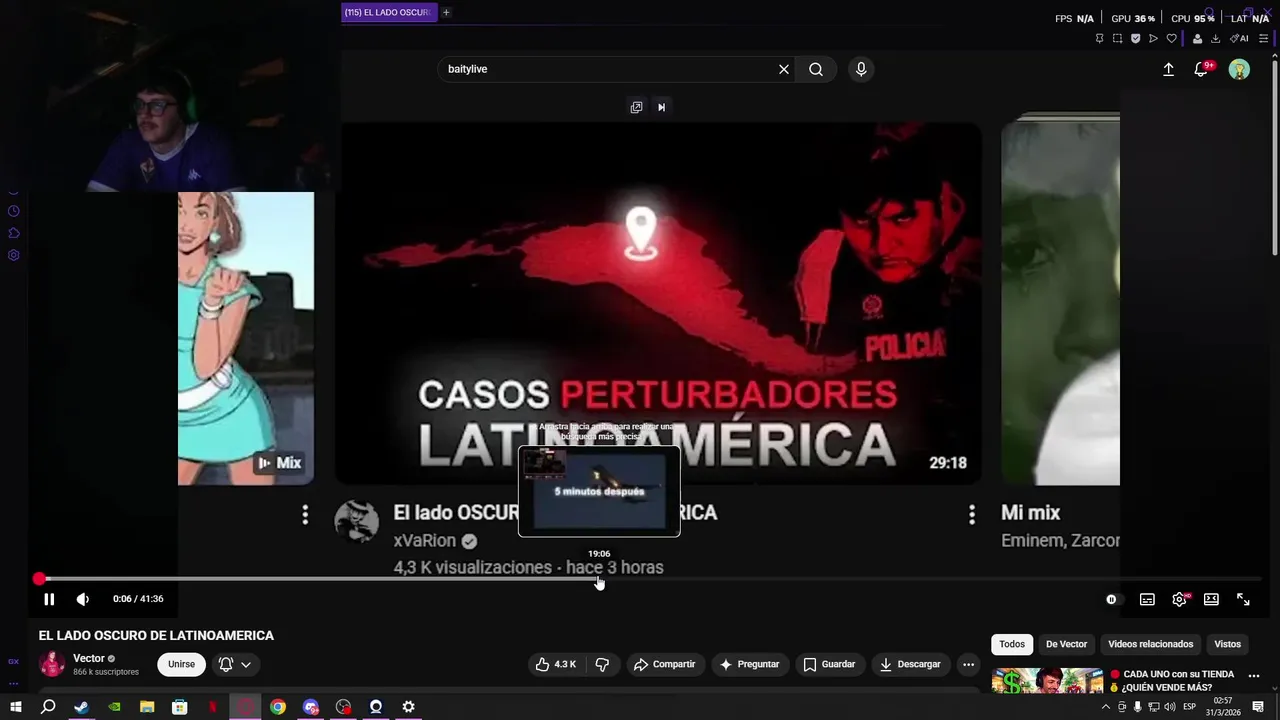
Task: Join the channel with the Unirse button
Action: pos(181,664)
